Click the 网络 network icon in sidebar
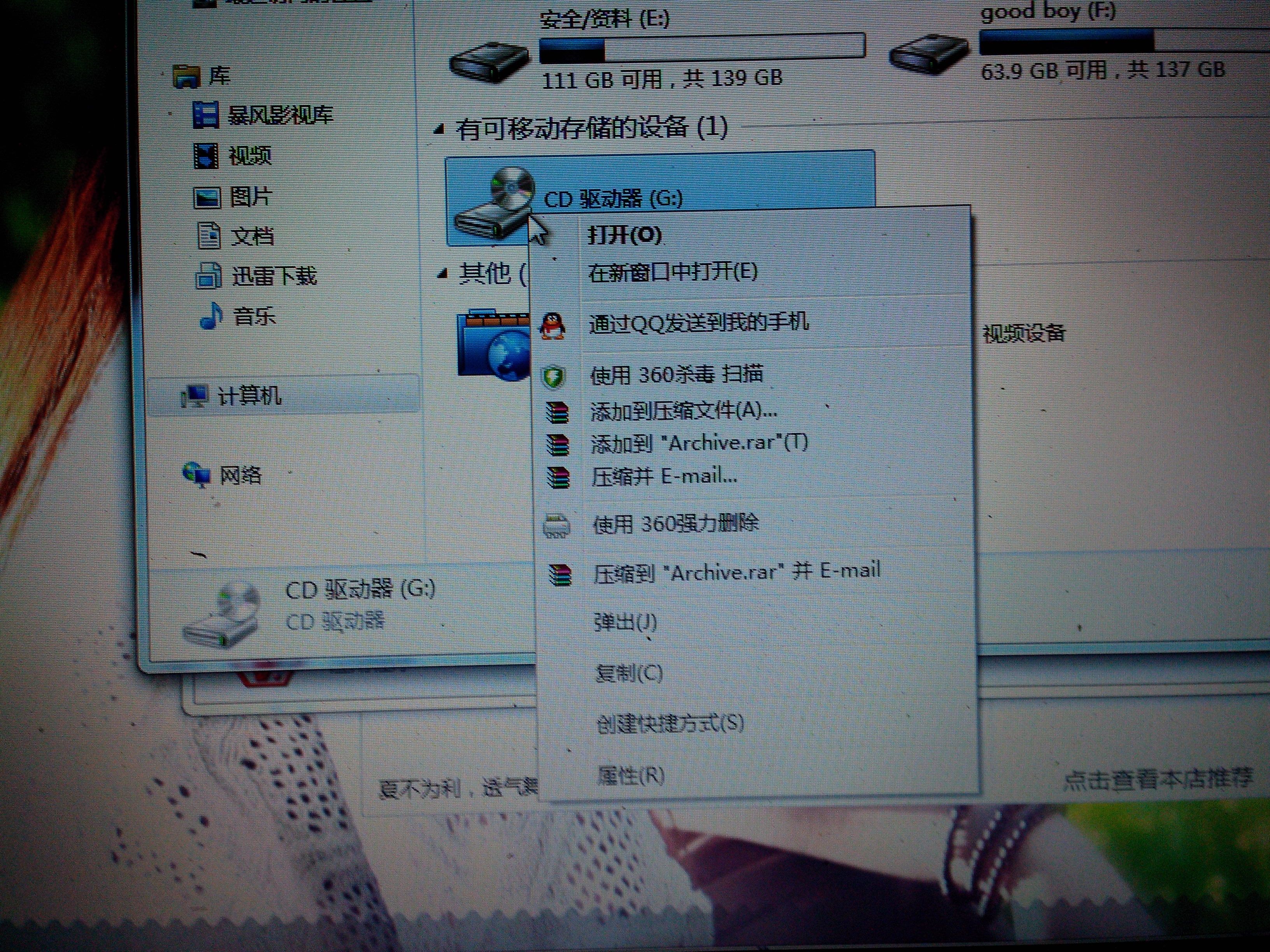1270x952 pixels. pos(196,475)
